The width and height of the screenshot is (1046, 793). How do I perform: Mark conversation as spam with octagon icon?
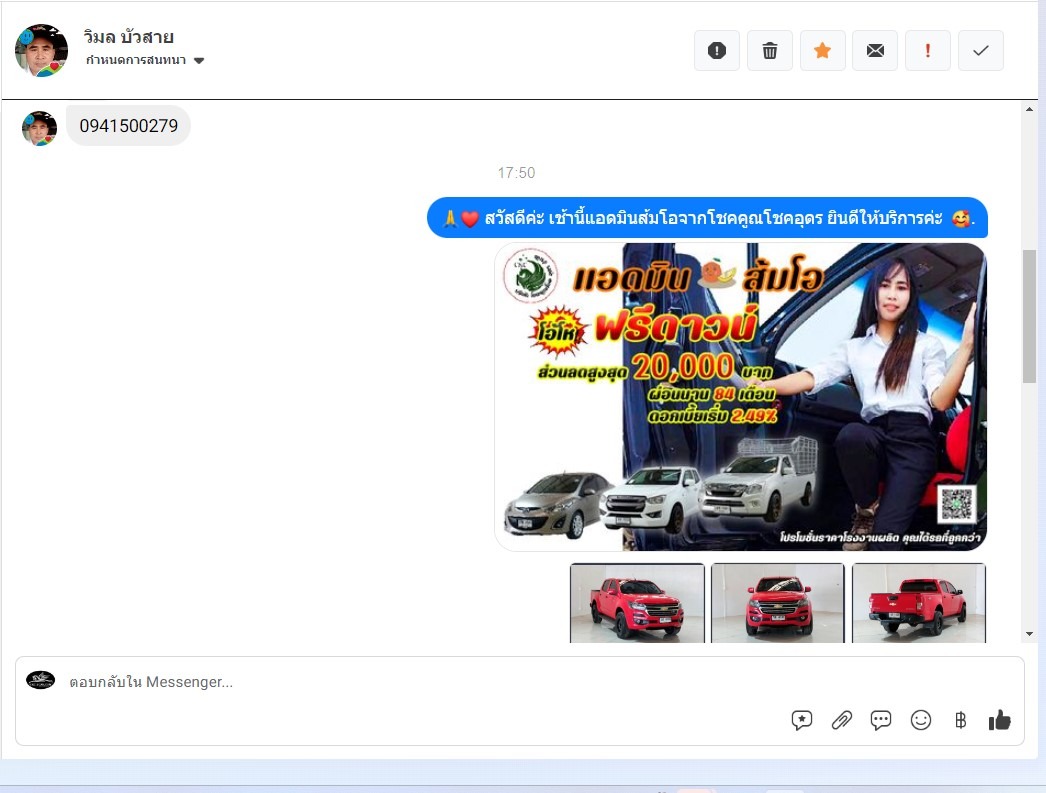717,51
